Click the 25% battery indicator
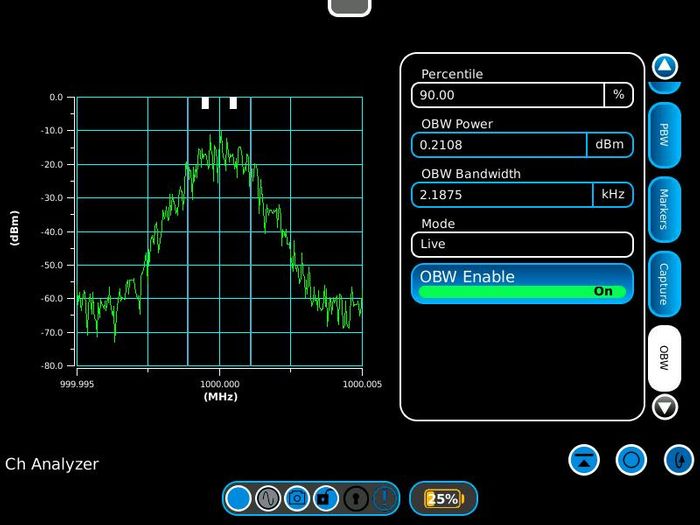 coord(443,498)
